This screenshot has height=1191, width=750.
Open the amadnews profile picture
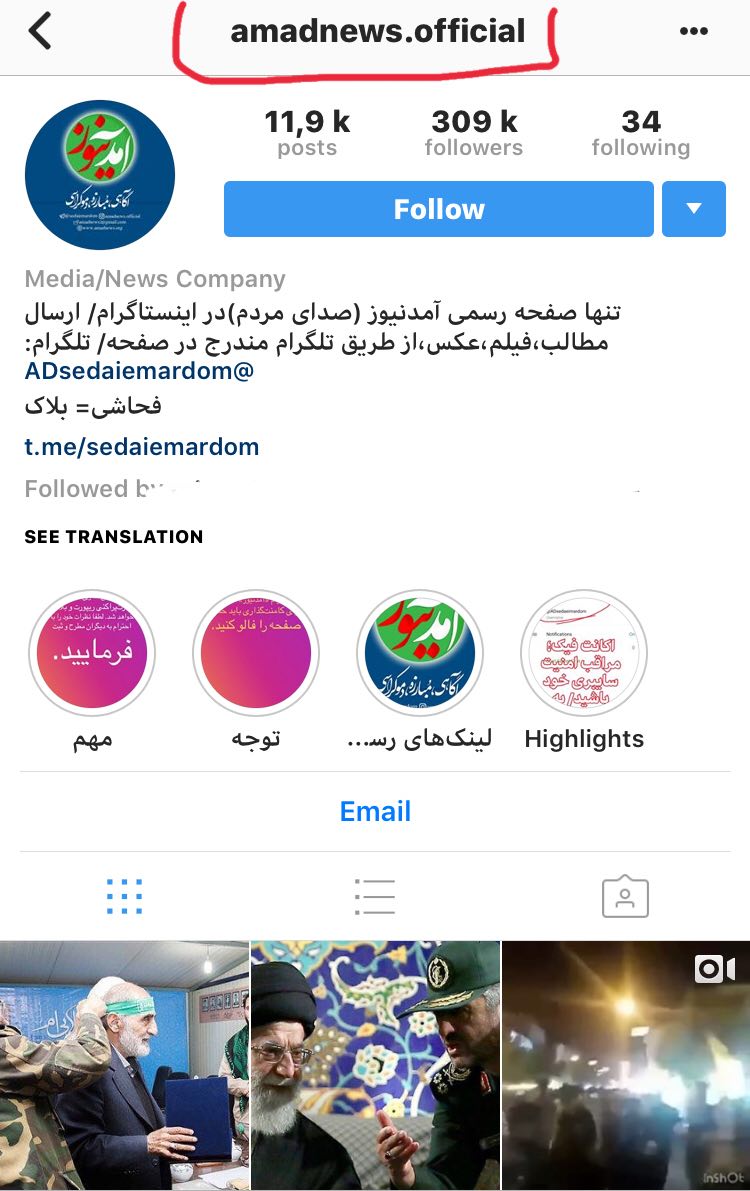tap(100, 175)
